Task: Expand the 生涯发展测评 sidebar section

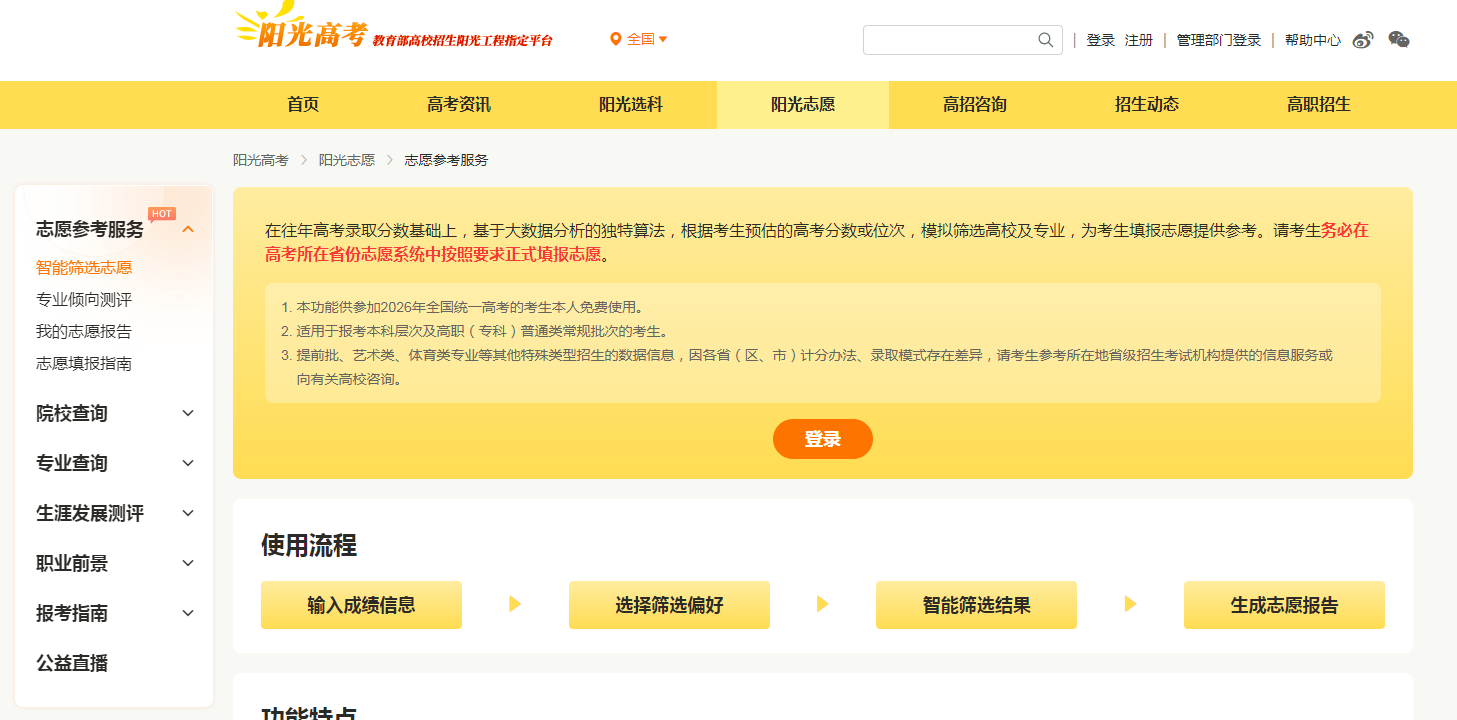Action: tap(188, 513)
